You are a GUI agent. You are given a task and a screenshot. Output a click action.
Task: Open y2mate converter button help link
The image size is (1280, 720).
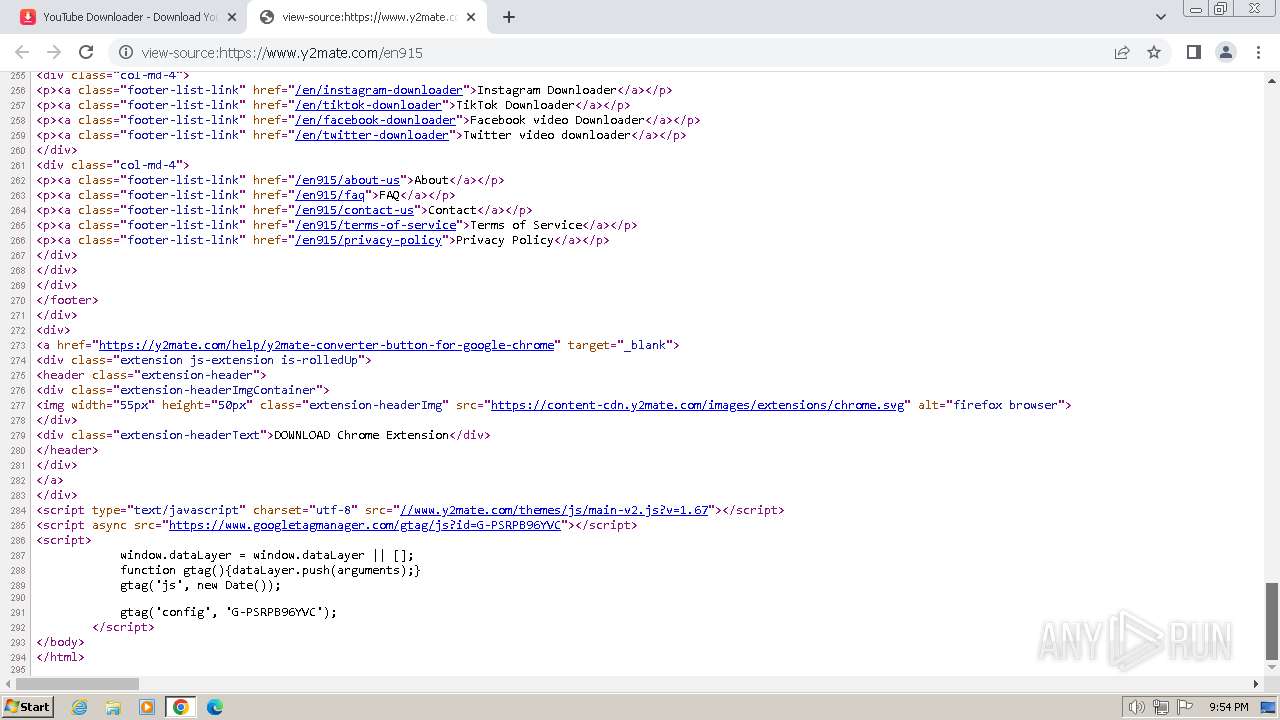326,345
